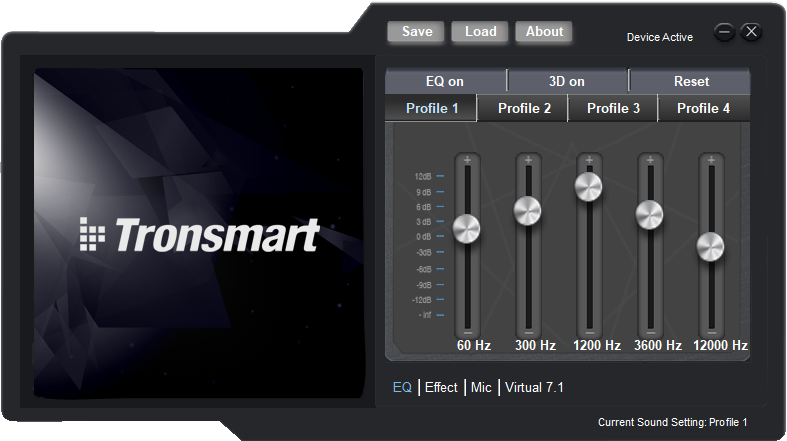Click the minus icon below 60 Hz slider
The width and height of the screenshot is (787, 441).
467,331
